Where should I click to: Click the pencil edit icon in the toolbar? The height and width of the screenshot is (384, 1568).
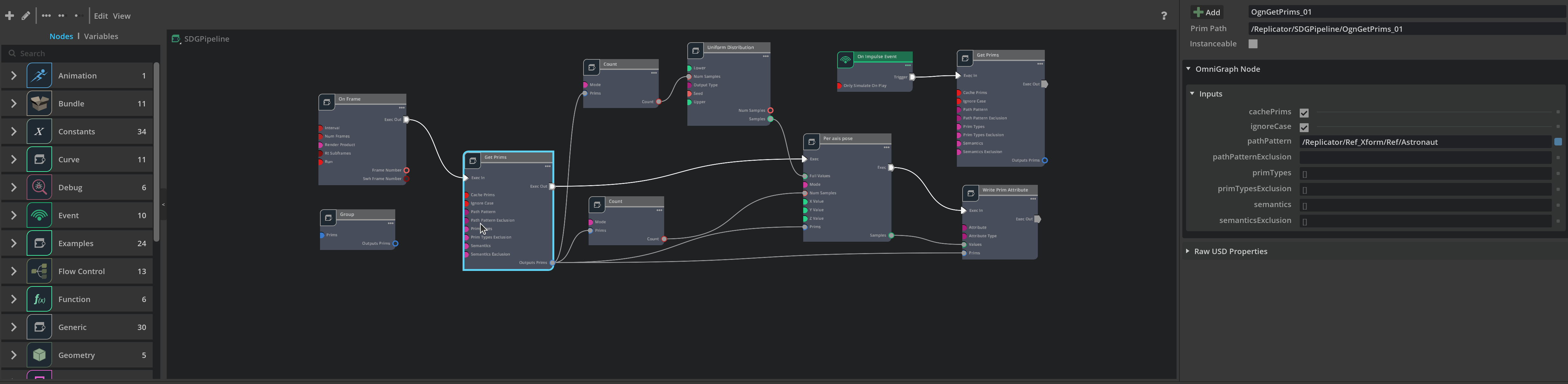tap(26, 16)
